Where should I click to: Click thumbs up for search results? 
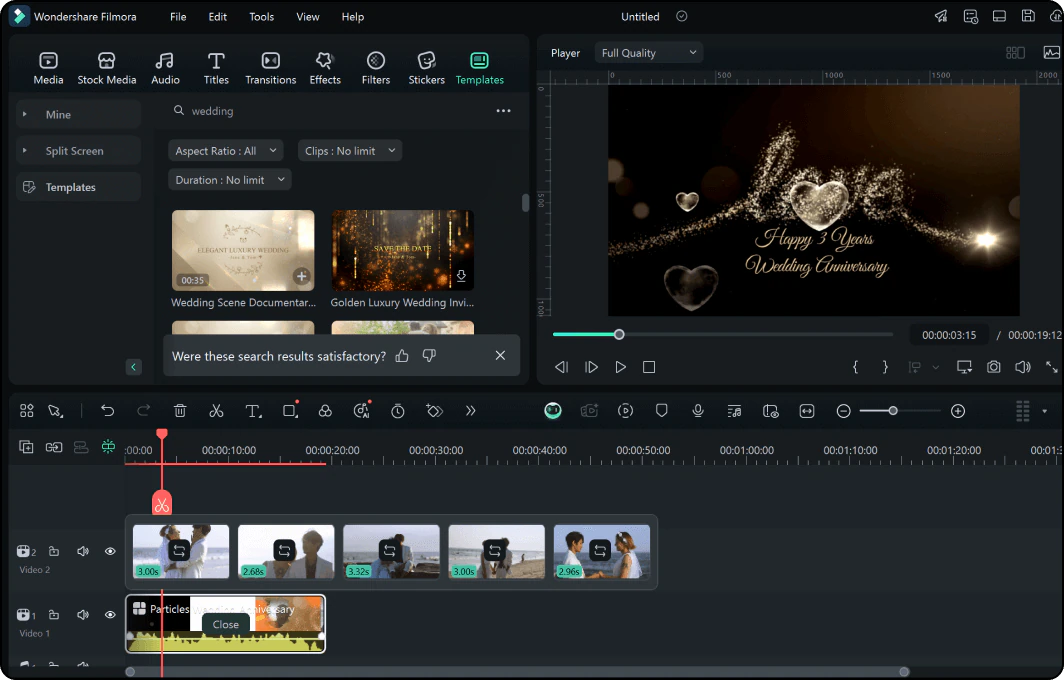(402, 356)
